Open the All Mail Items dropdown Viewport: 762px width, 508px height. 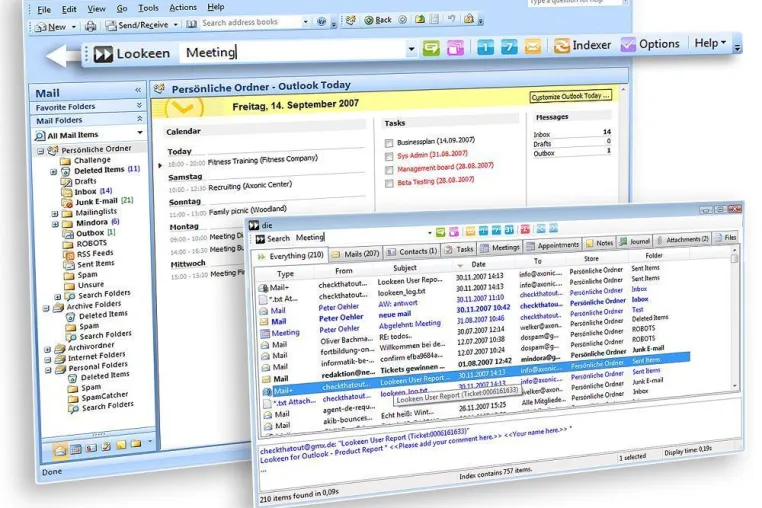140,132
